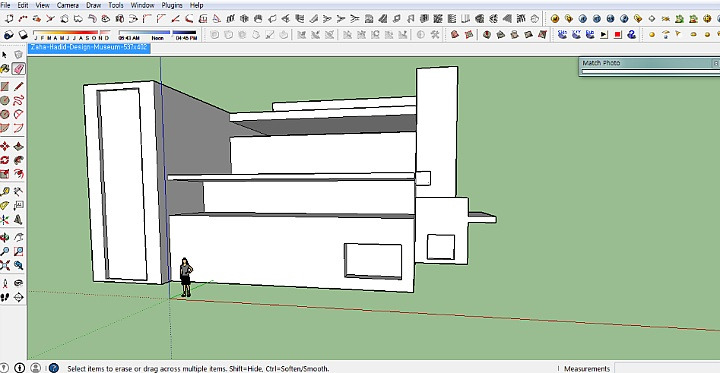
Task: Choose the Push/Pull tool
Action: point(18,147)
